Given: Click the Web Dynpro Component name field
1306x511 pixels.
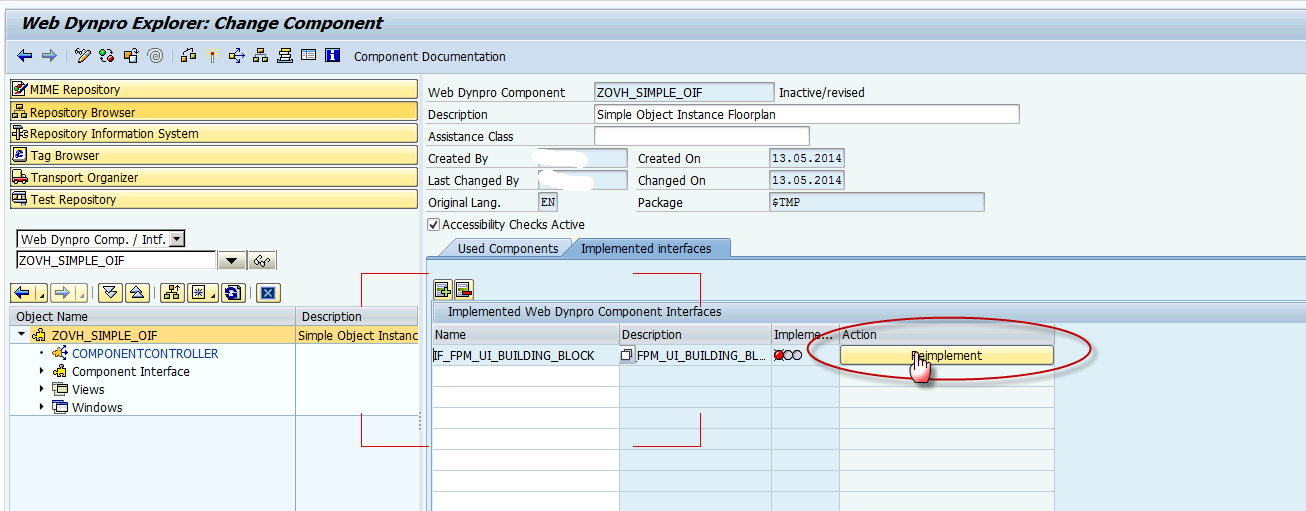Looking at the screenshot, I should tap(684, 92).
